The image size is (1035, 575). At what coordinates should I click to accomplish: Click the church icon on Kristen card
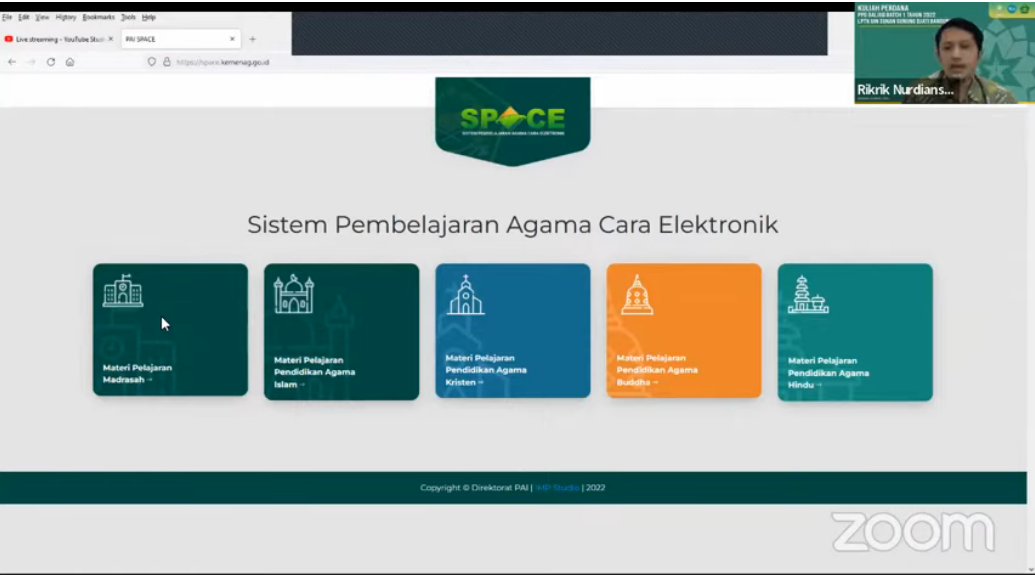(465, 294)
